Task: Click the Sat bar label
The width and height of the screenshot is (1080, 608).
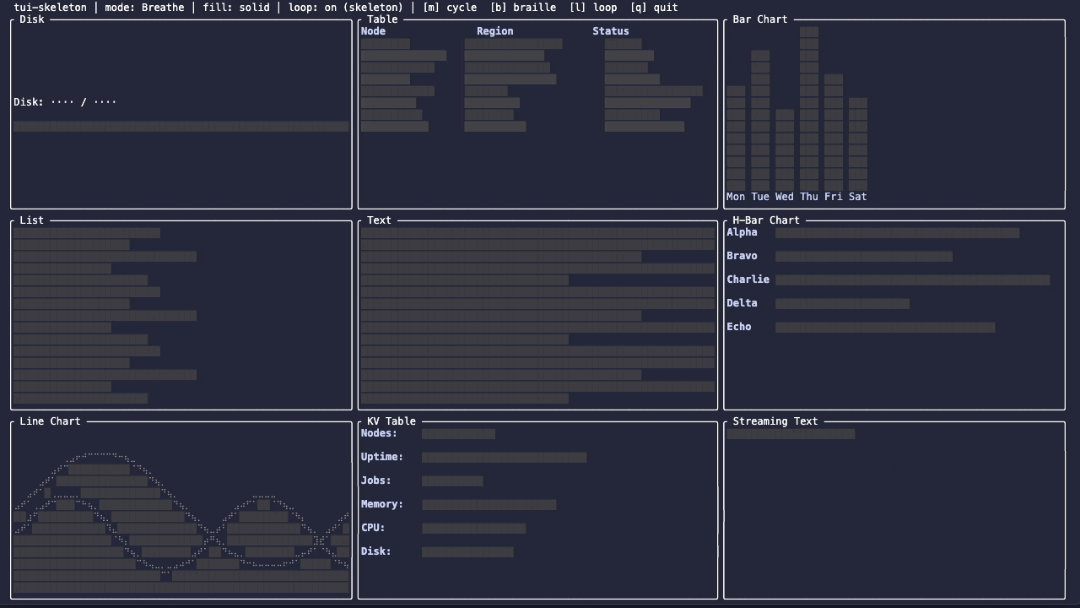Action: click(858, 197)
